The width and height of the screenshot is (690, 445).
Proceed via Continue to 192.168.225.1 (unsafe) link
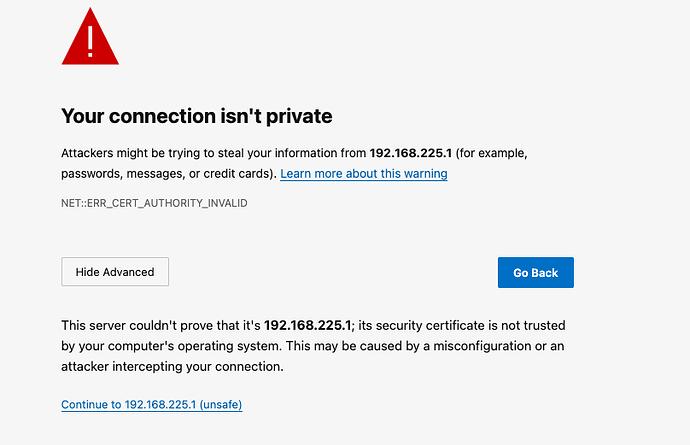tap(151, 404)
